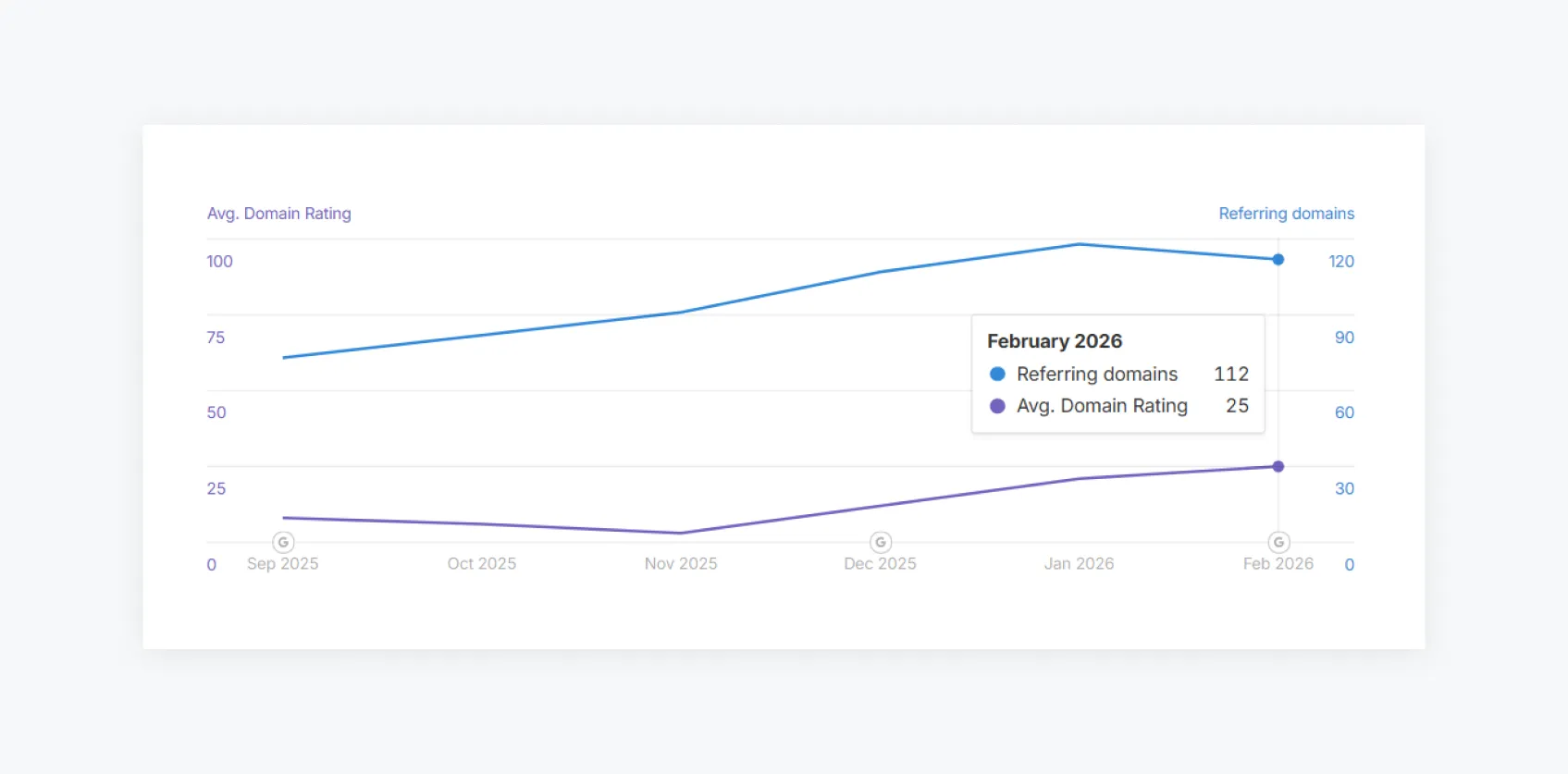This screenshot has width=1568, height=774.
Task: Select the Oct 2025 x-axis label
Action: (x=482, y=564)
